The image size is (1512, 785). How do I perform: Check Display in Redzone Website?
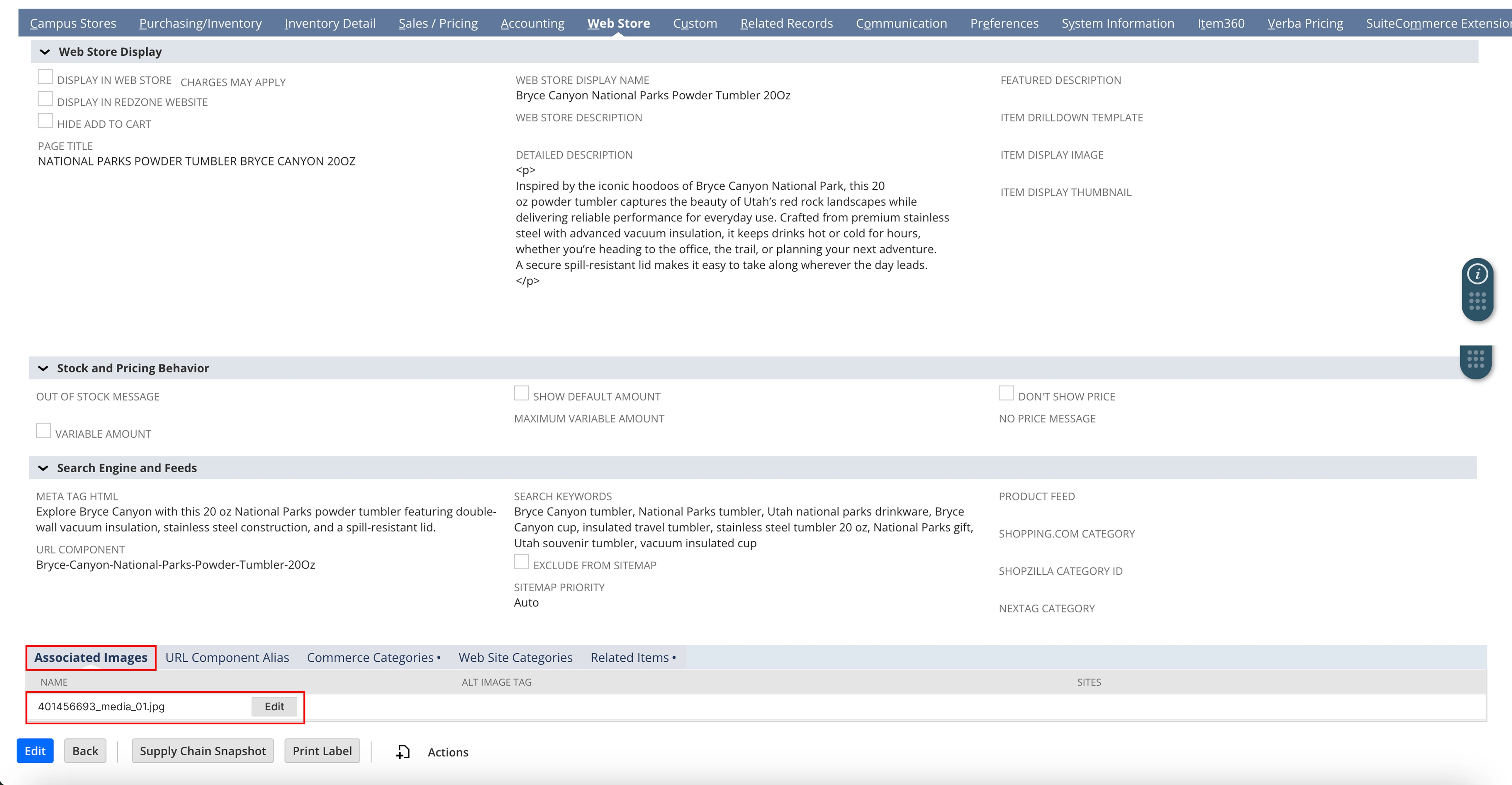[x=45, y=98]
